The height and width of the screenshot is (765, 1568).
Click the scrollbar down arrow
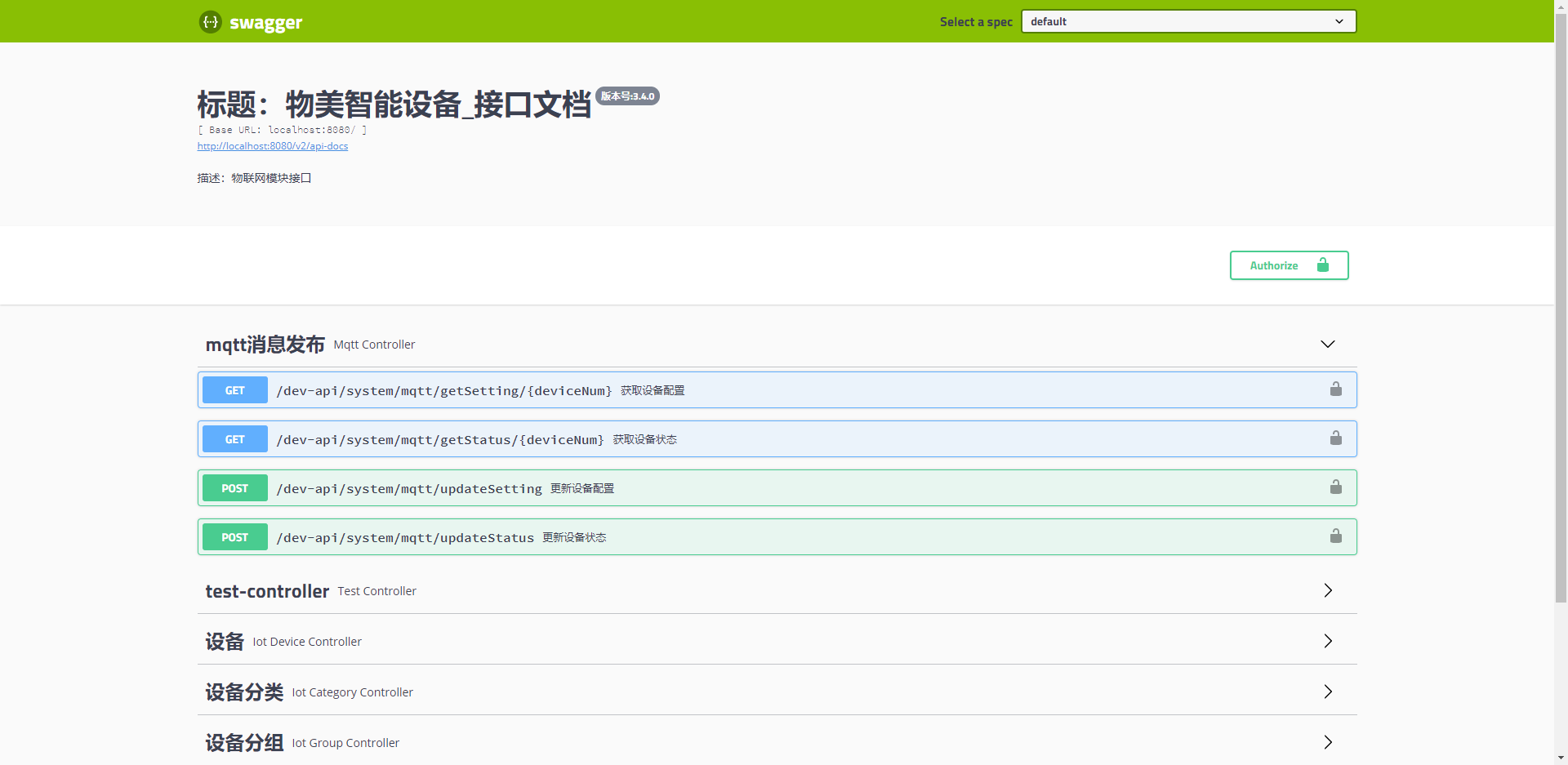[1561, 758]
